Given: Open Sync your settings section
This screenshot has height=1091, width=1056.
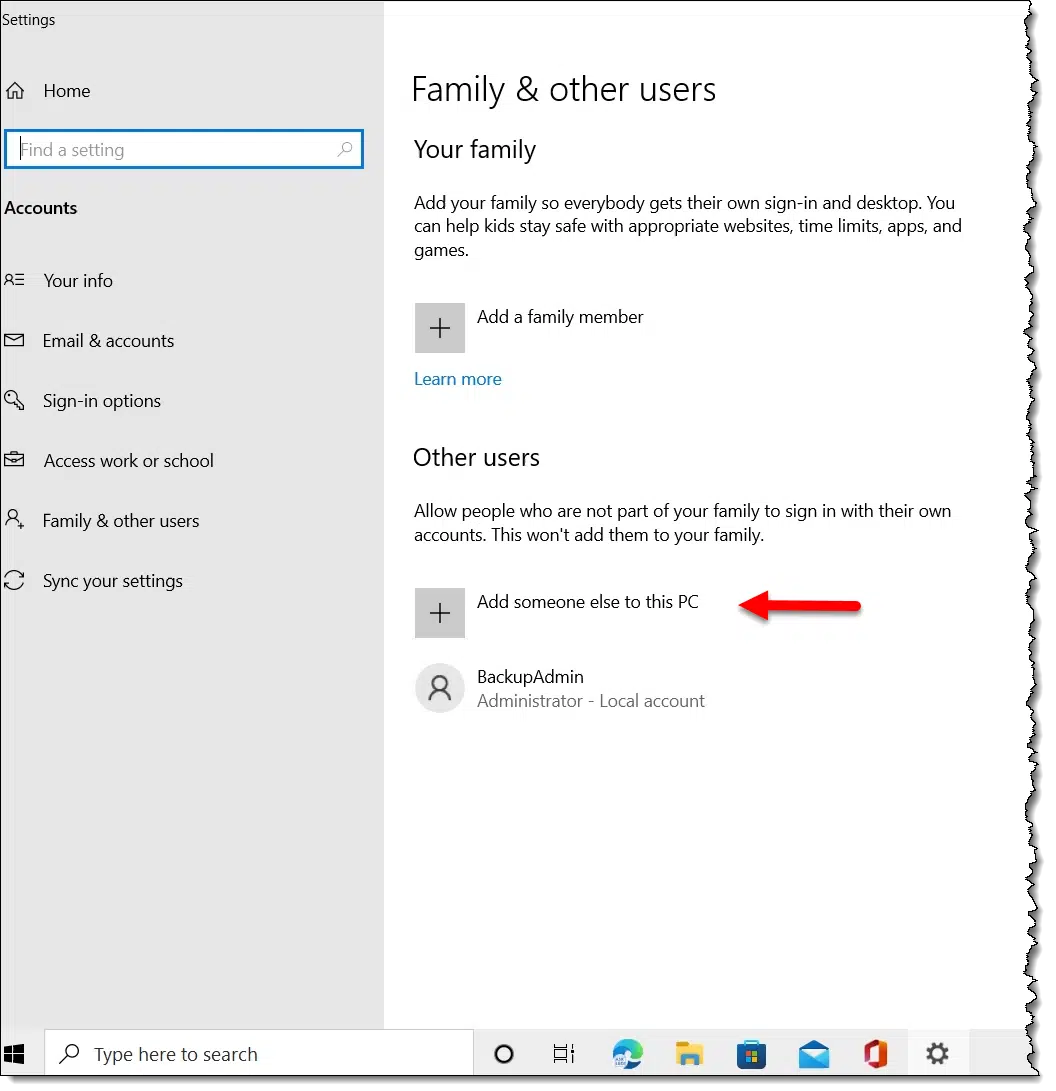Looking at the screenshot, I should tap(113, 581).
